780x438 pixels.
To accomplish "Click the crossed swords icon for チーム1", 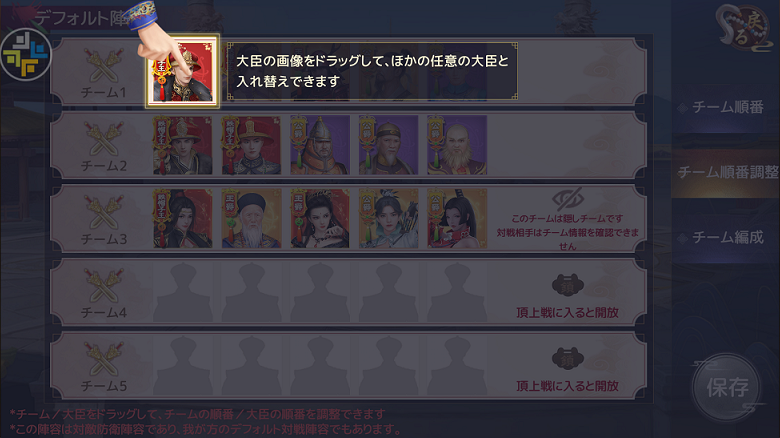I will point(103,65).
